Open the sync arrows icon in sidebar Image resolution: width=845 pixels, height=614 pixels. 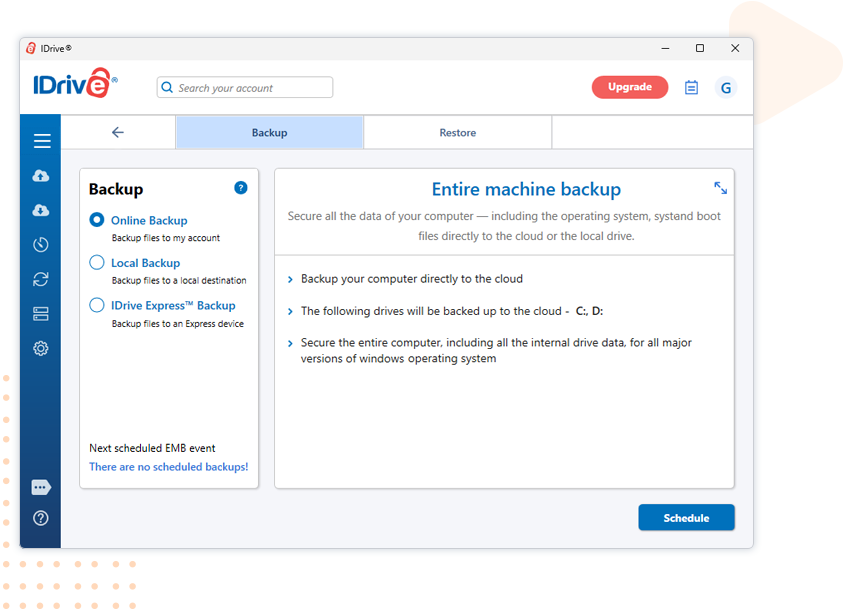point(41,279)
